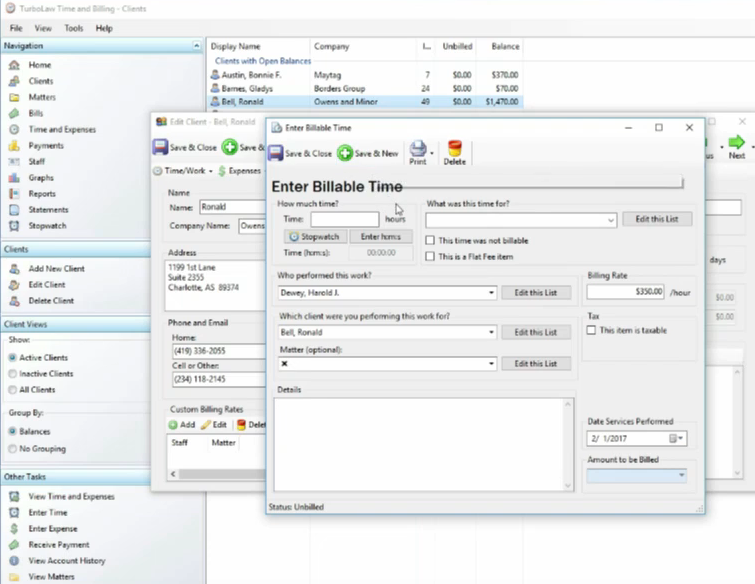Image resolution: width=755 pixels, height=584 pixels.
Task: Choose Delete Client task
Action: pyautogui.click(x=51, y=301)
